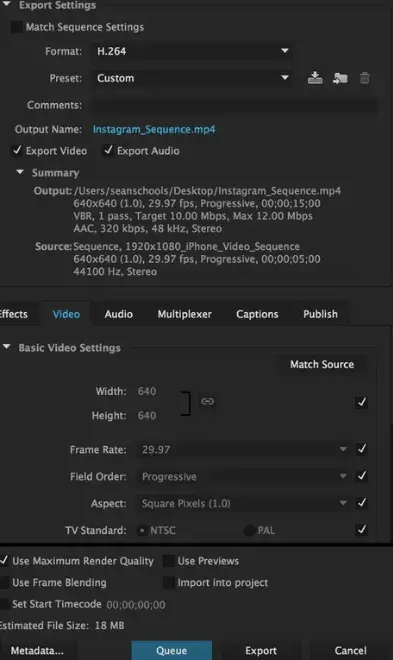Collapse the Export Settings section
Image resolution: width=393 pixels, height=660 pixels.
coord(7,5)
